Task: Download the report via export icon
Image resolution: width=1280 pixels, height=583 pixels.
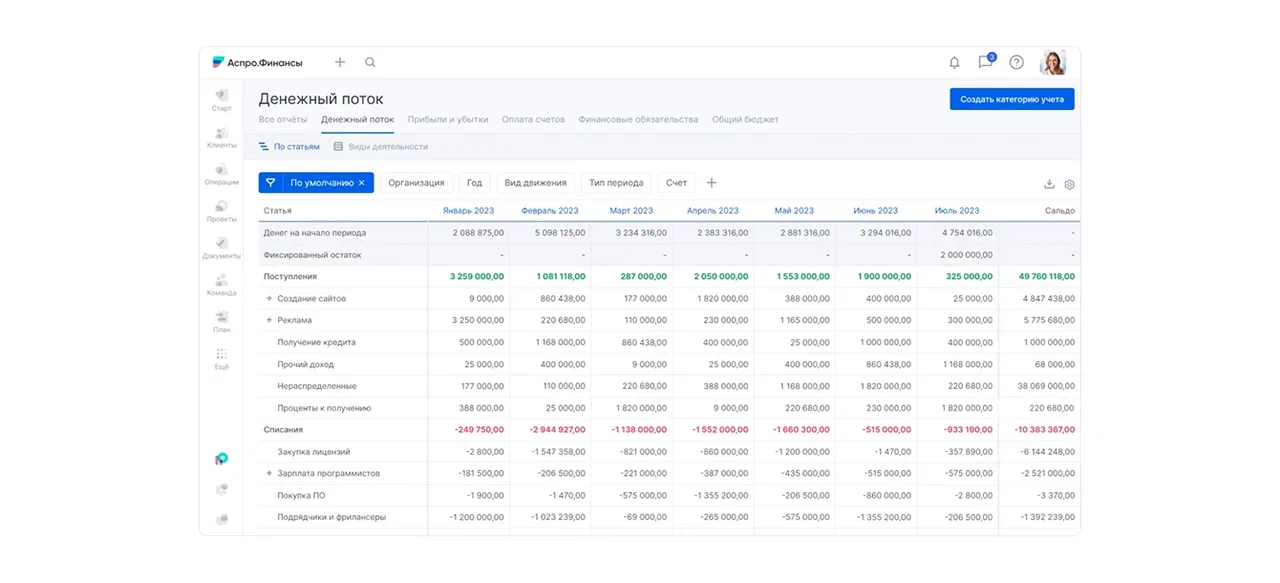Action: tap(1049, 184)
